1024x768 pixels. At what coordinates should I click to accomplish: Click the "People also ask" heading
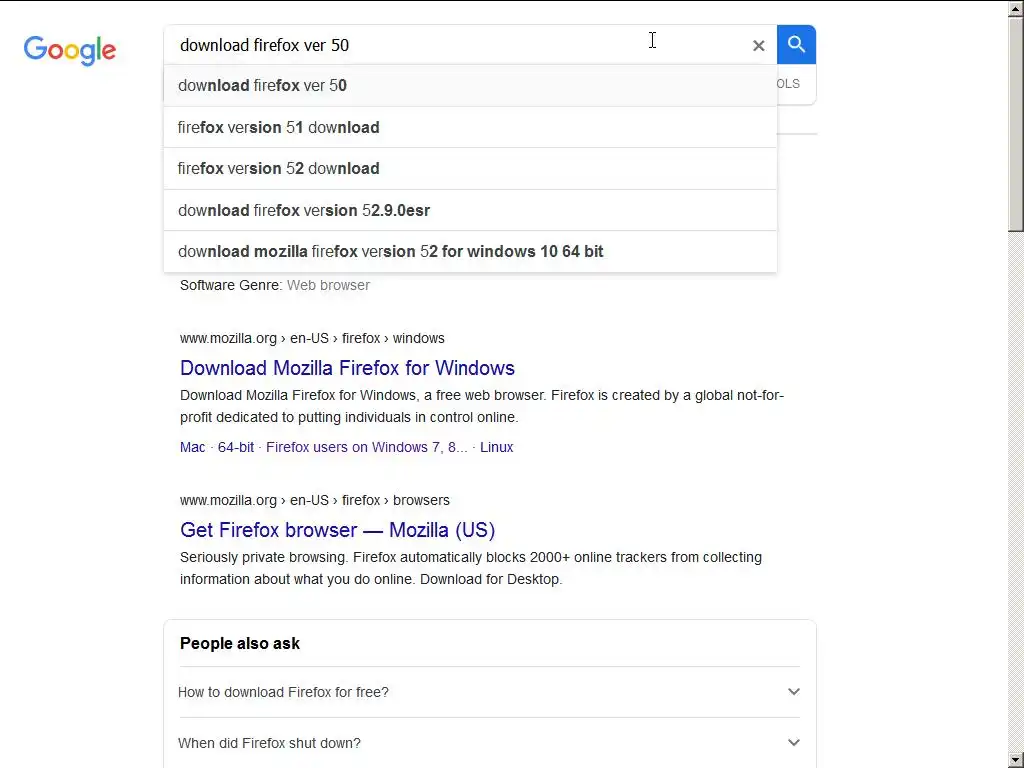coord(240,643)
